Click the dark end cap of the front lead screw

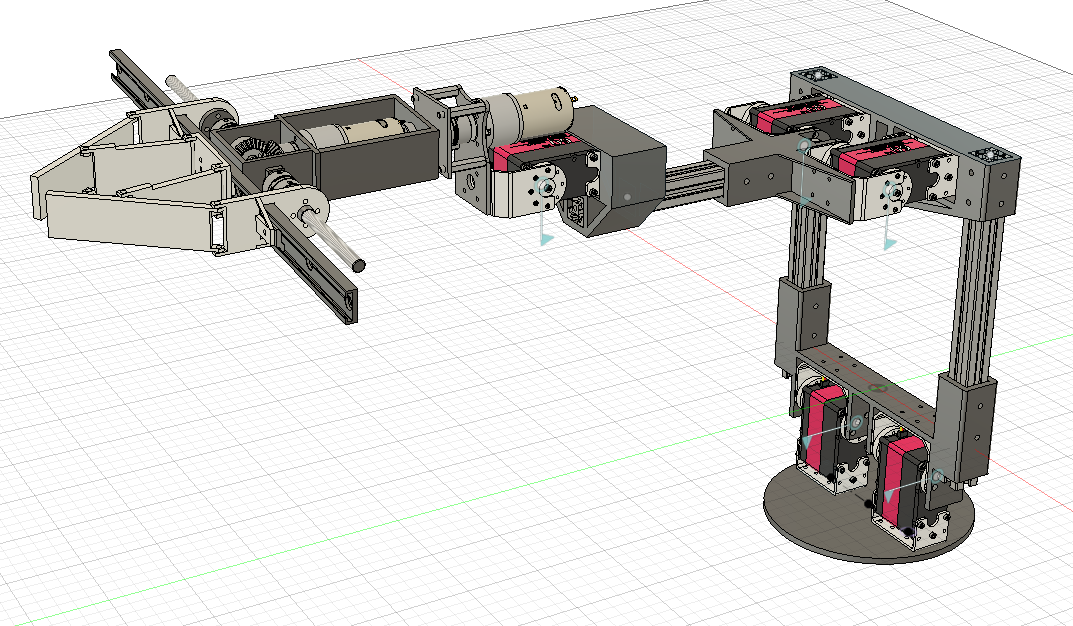(358, 265)
